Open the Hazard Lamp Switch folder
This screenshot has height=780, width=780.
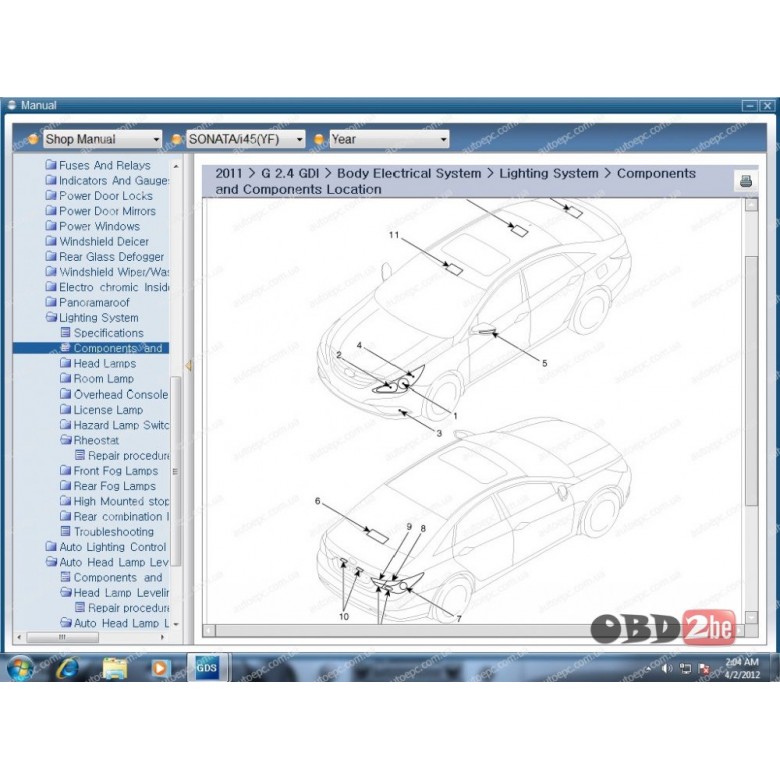(x=114, y=425)
